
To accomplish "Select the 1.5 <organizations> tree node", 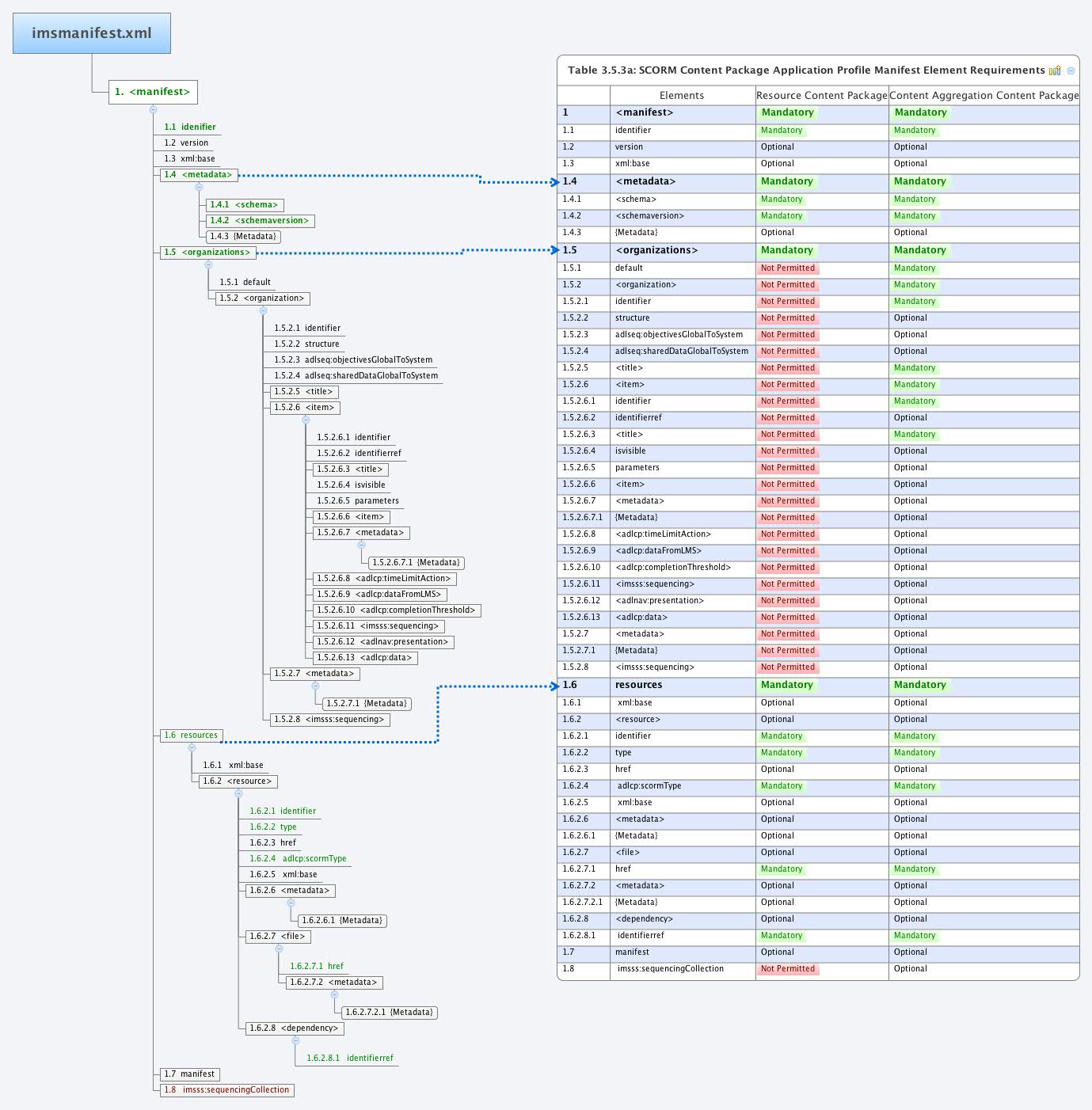I will (209, 252).
